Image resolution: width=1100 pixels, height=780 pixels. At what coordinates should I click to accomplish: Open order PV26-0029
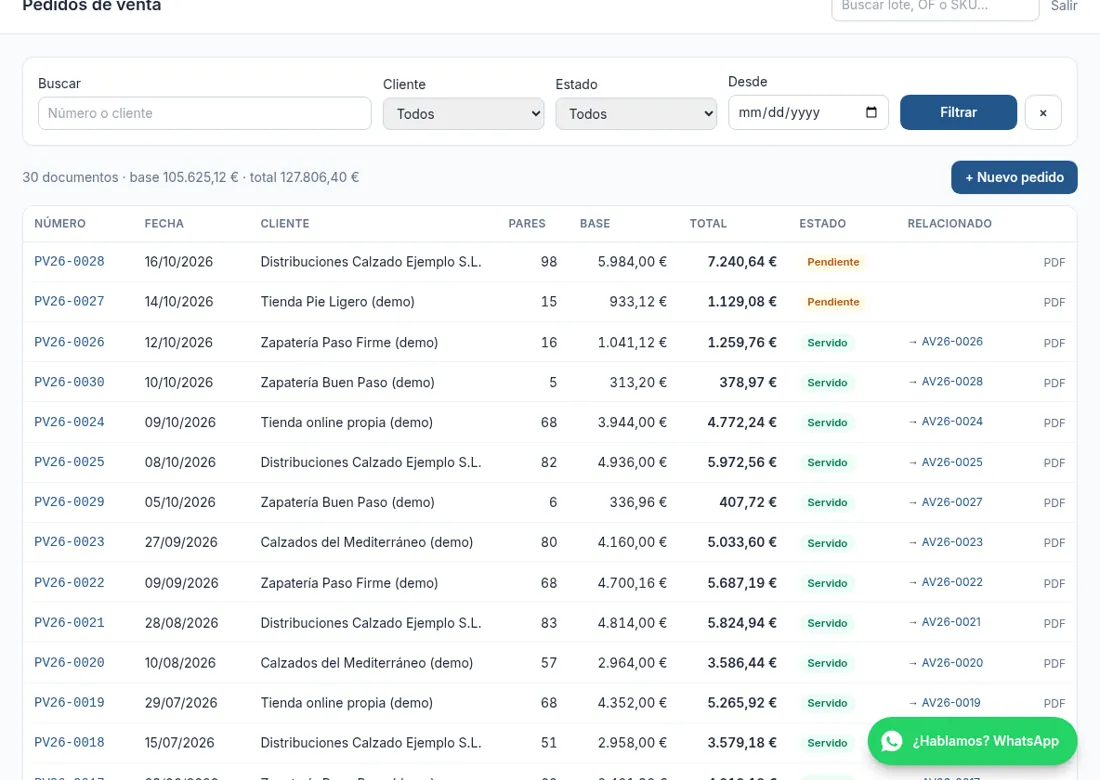click(x=69, y=502)
